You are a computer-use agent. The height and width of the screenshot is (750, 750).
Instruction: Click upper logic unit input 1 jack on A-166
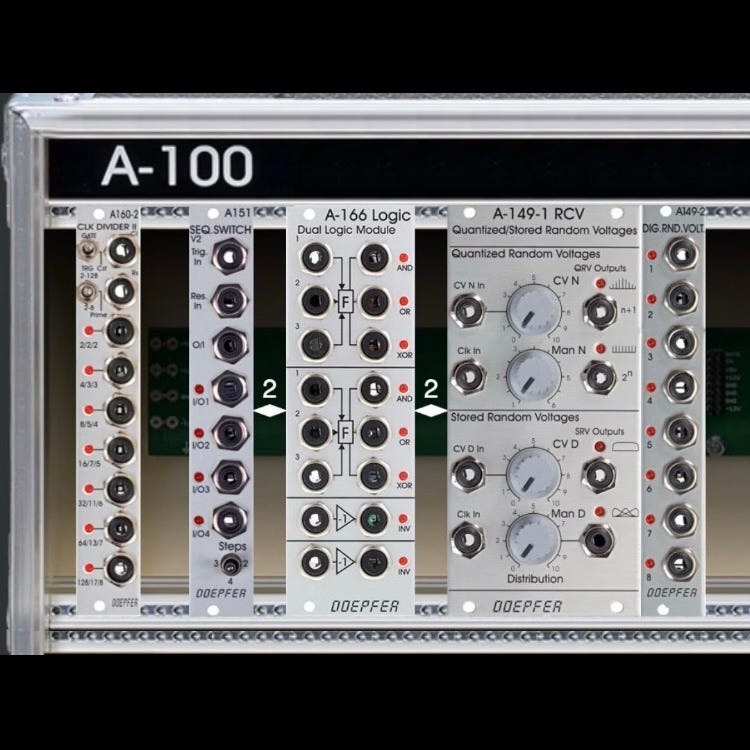click(316, 258)
